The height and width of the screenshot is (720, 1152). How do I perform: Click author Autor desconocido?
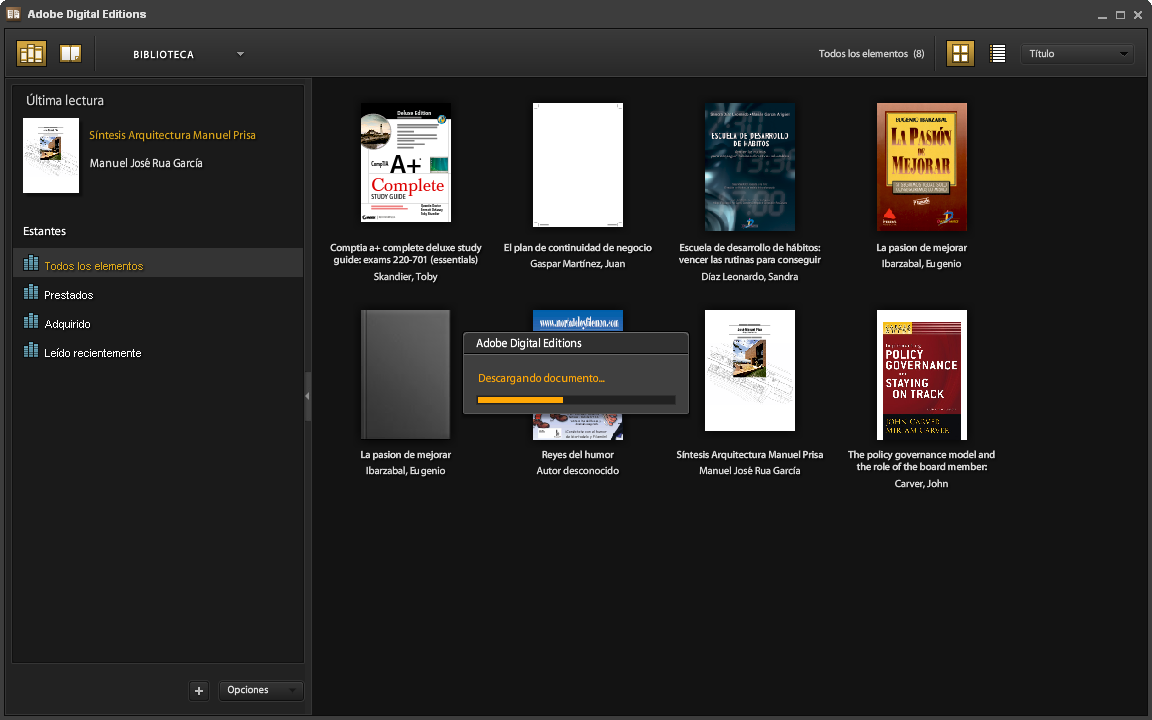pyautogui.click(x=577, y=471)
